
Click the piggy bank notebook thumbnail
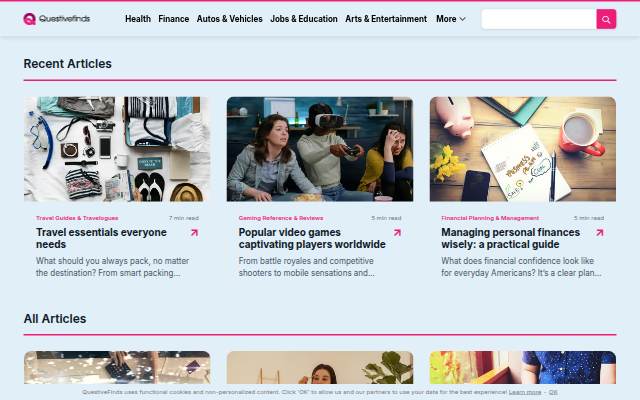click(522, 149)
